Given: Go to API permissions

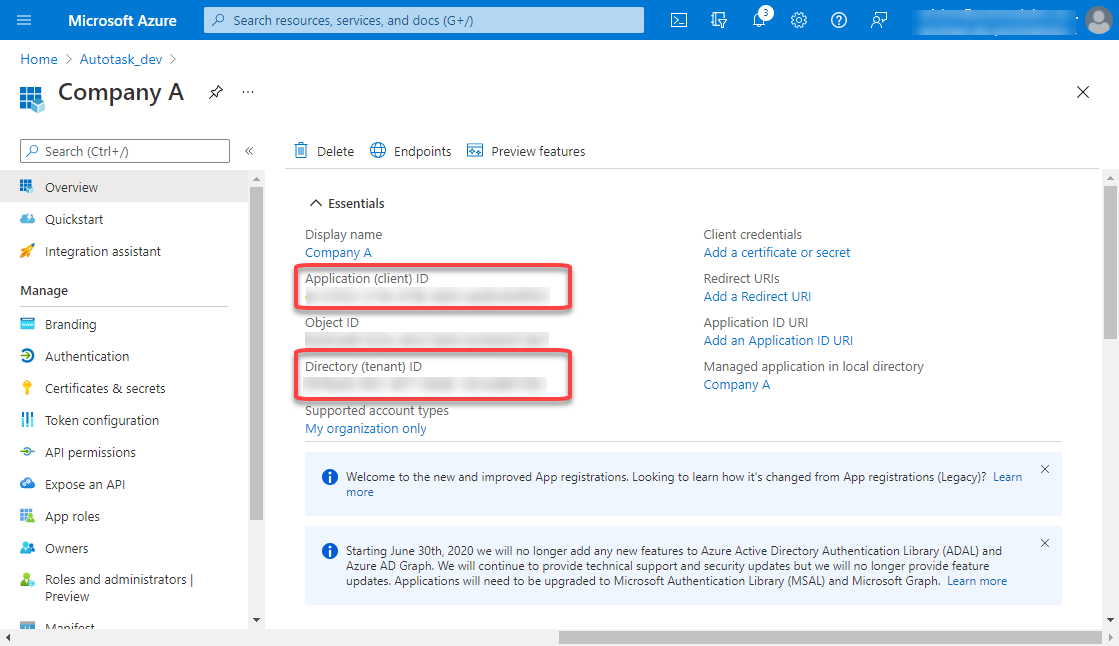Looking at the screenshot, I should click(x=90, y=452).
